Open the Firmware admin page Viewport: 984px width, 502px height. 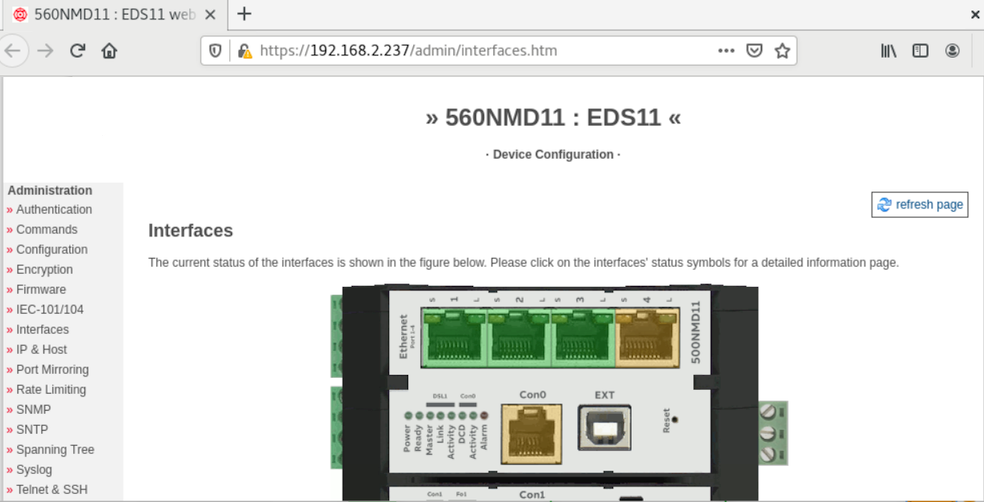[41, 290]
